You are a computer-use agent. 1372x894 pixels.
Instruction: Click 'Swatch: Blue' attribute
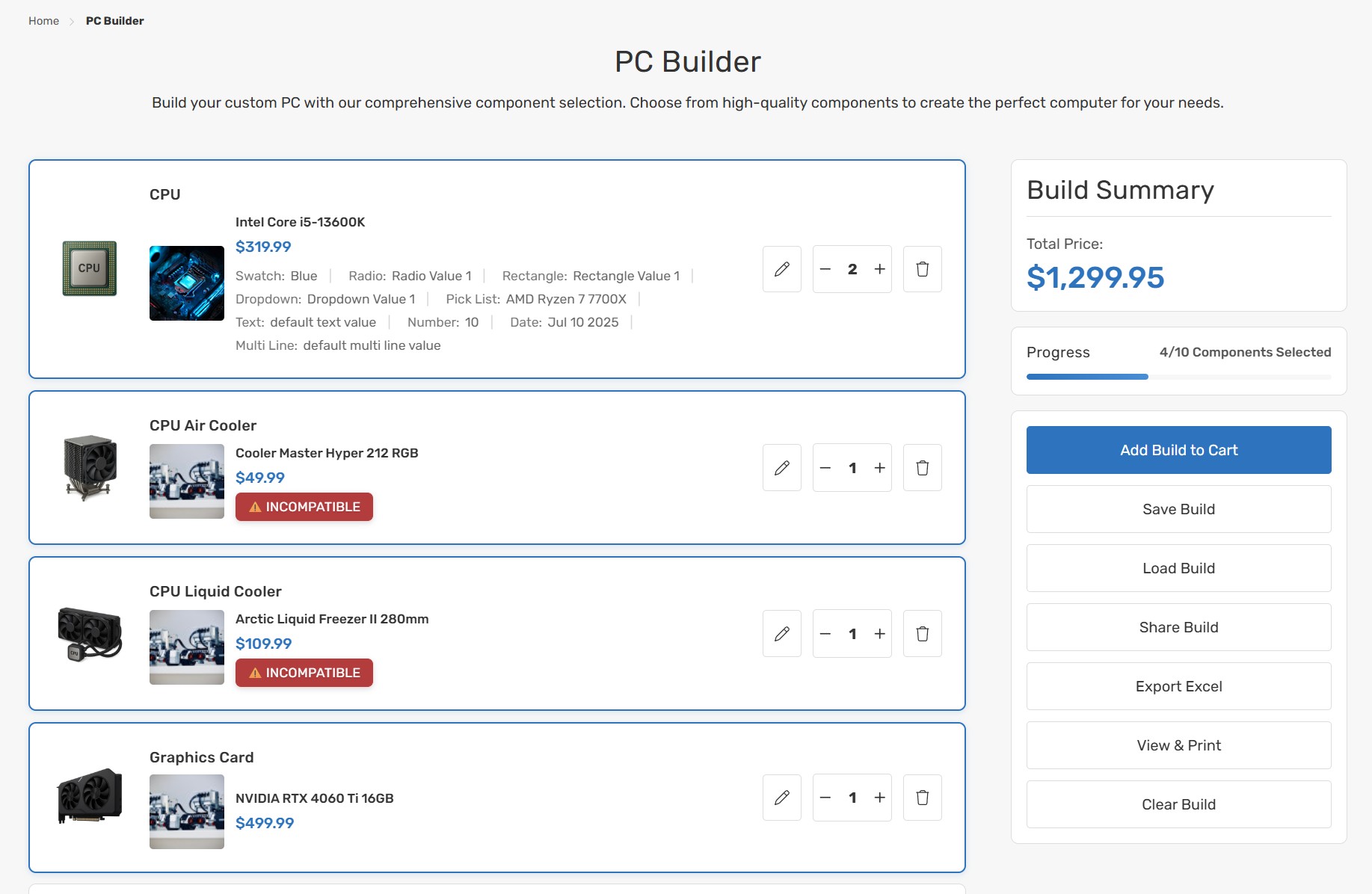[x=276, y=276]
